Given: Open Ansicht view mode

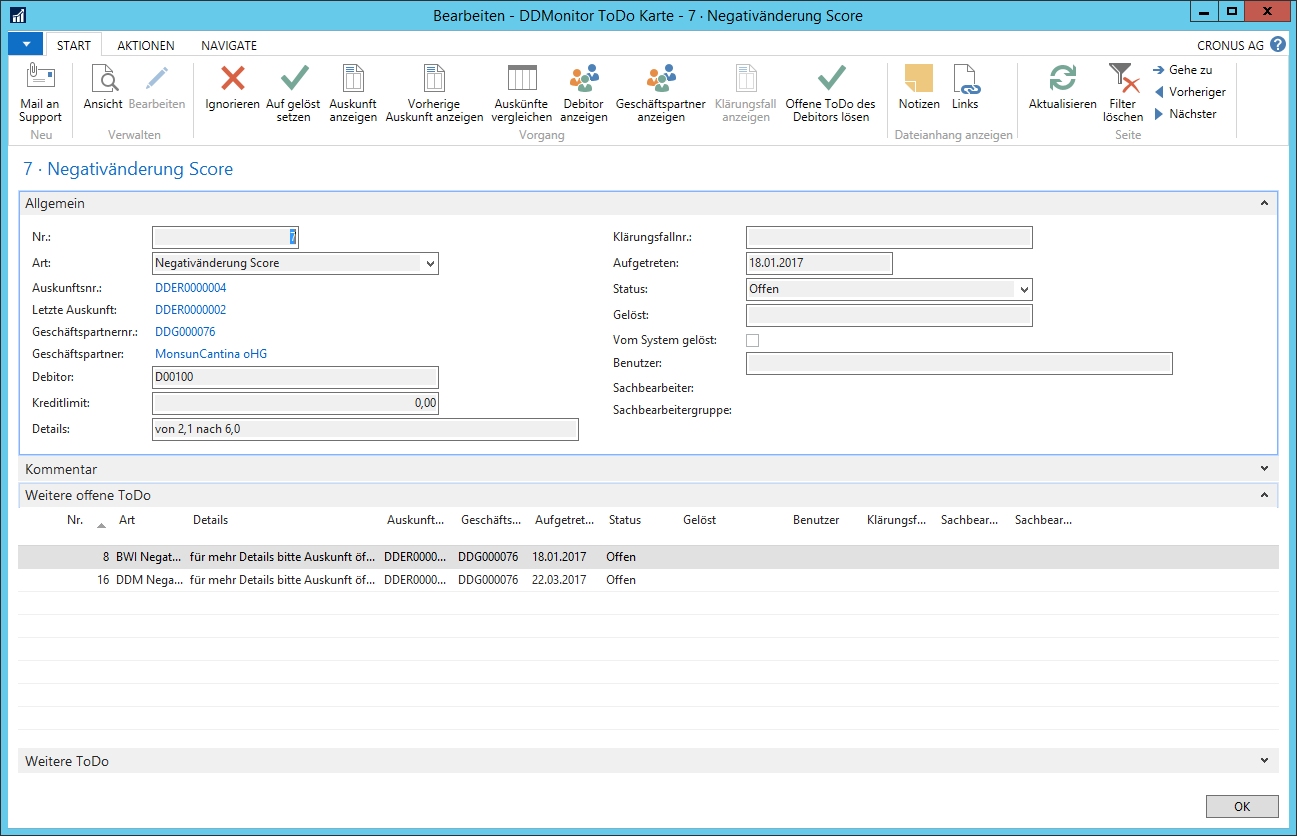Looking at the screenshot, I should 103,88.
